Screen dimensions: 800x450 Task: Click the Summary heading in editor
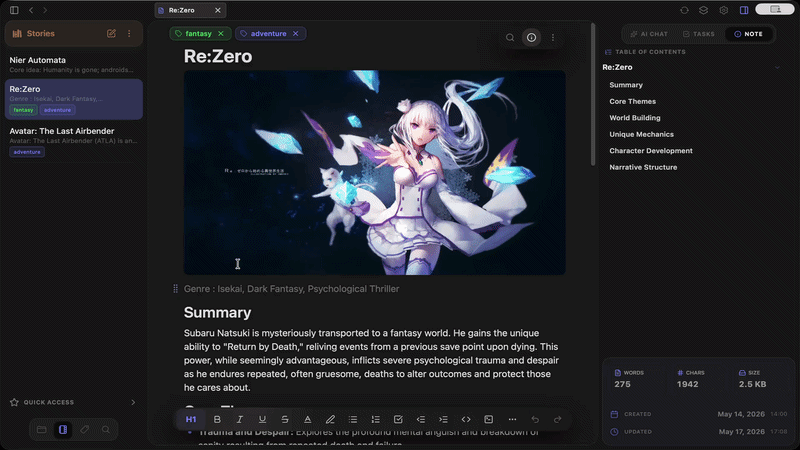217,312
